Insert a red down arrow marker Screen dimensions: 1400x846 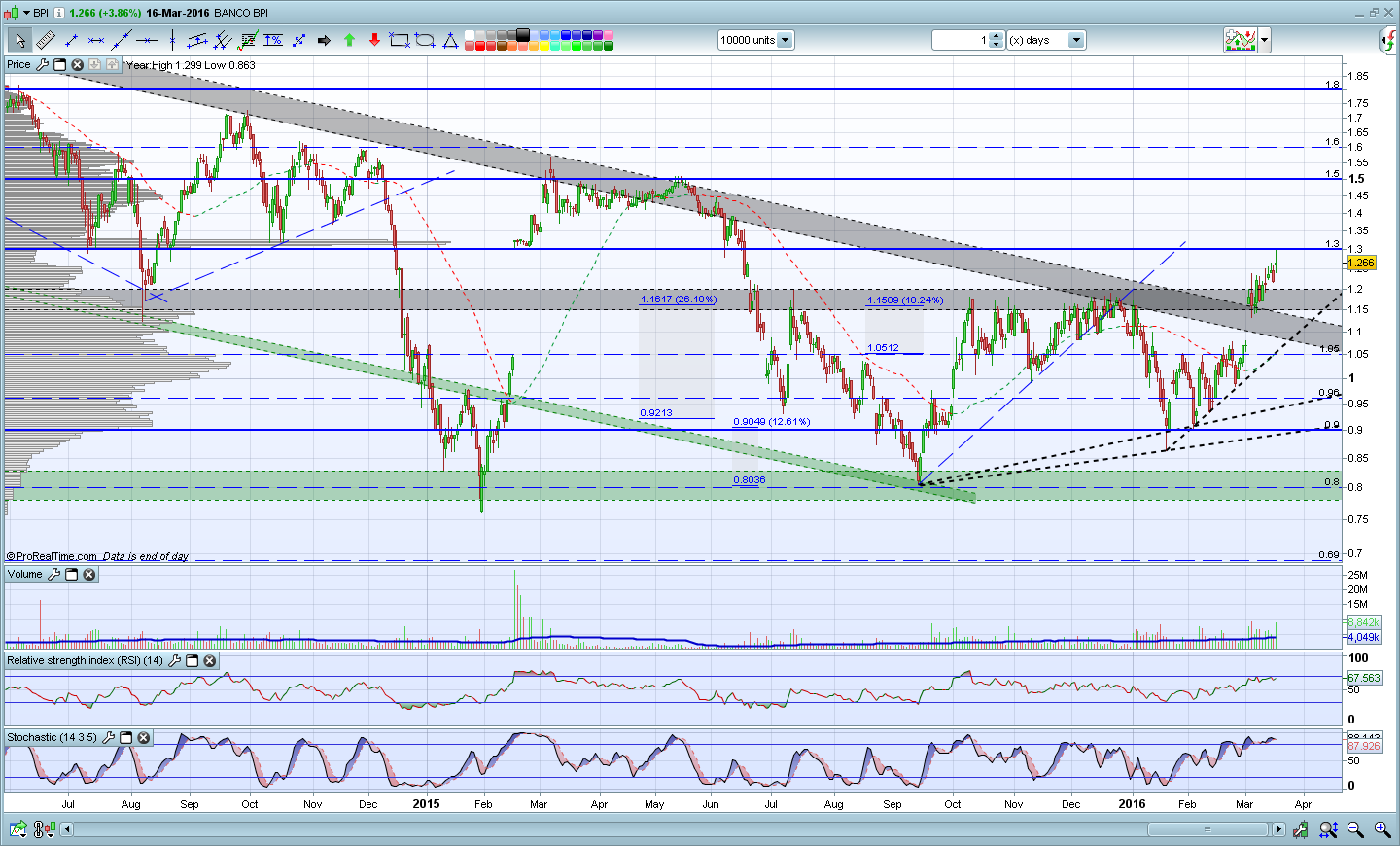click(x=374, y=40)
